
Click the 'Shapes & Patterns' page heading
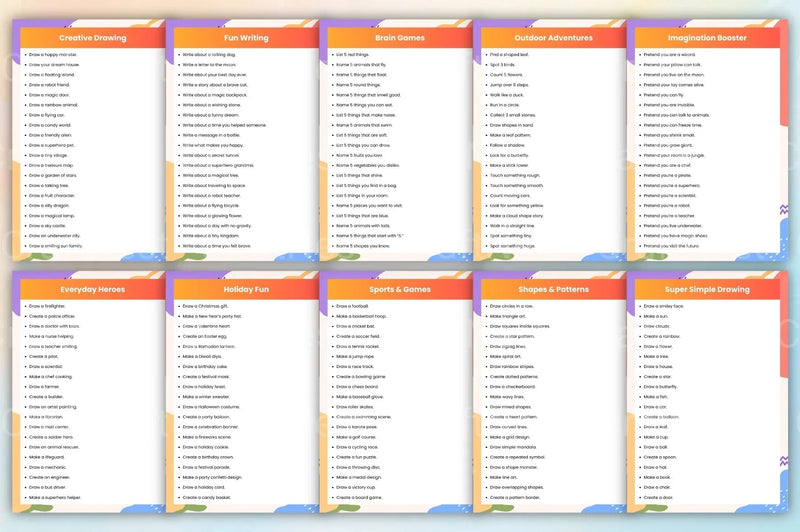pos(554,289)
